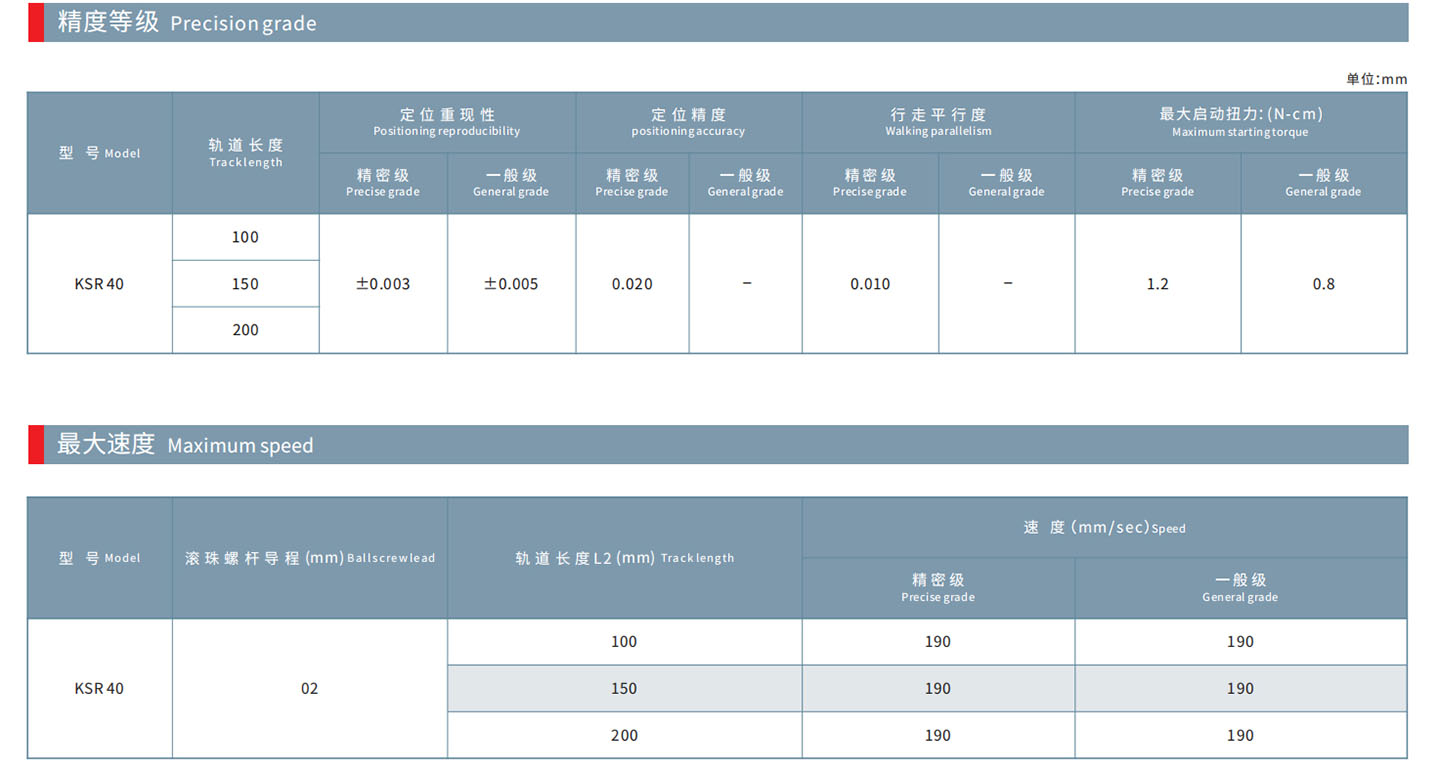Viewport: 1440px width, 771px height.
Task: Click the ±0.005 general grade value
Action: point(511,284)
